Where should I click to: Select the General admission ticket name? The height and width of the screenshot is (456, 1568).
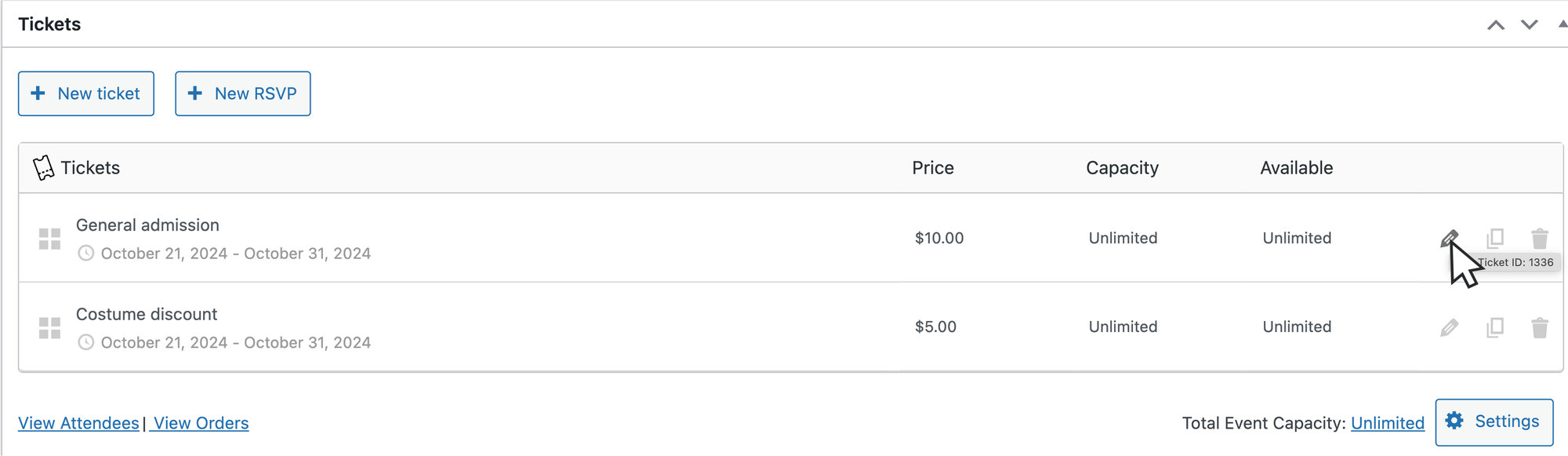pyautogui.click(x=147, y=225)
